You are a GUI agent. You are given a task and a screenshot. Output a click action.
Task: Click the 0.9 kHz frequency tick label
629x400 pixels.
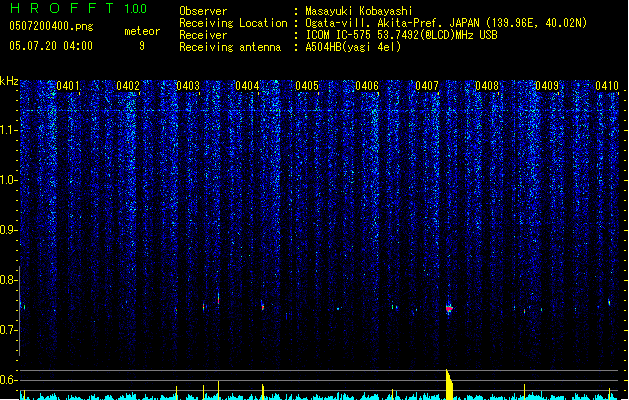pos(8,230)
